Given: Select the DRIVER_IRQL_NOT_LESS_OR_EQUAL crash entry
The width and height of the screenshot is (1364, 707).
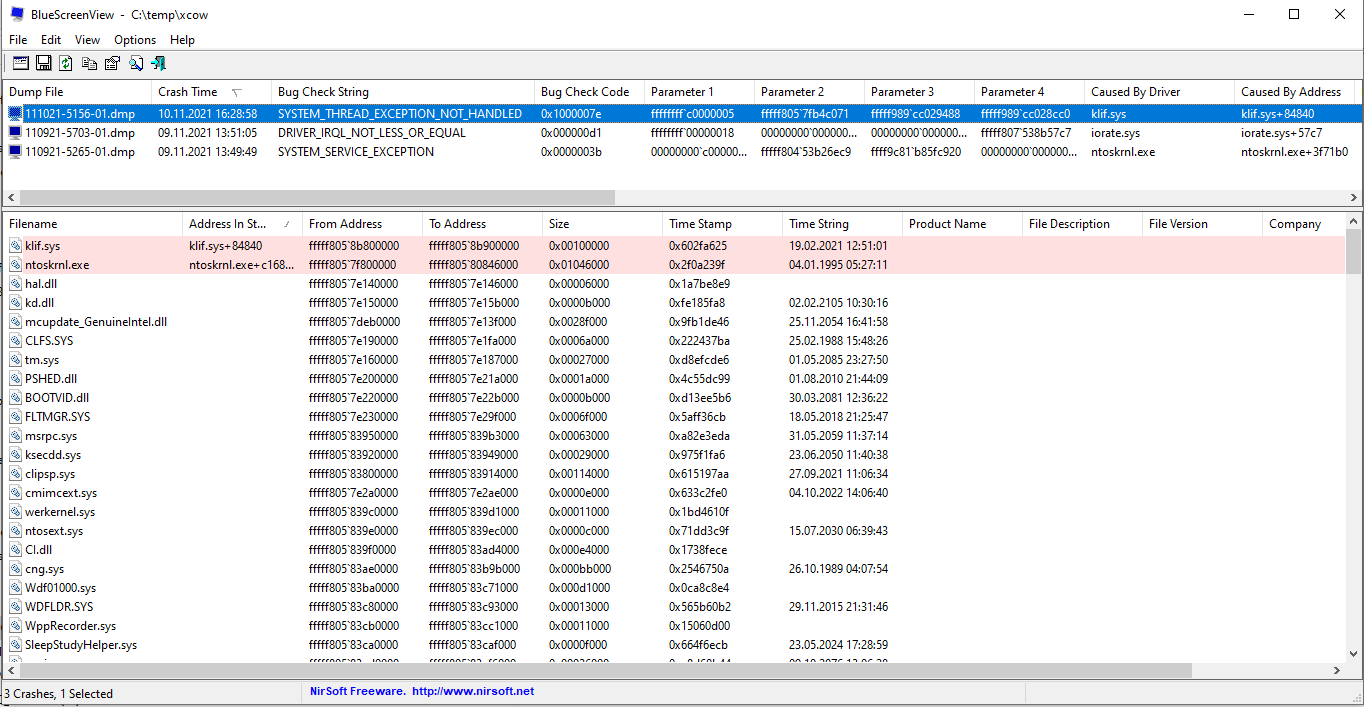Looking at the screenshot, I should tap(371, 132).
